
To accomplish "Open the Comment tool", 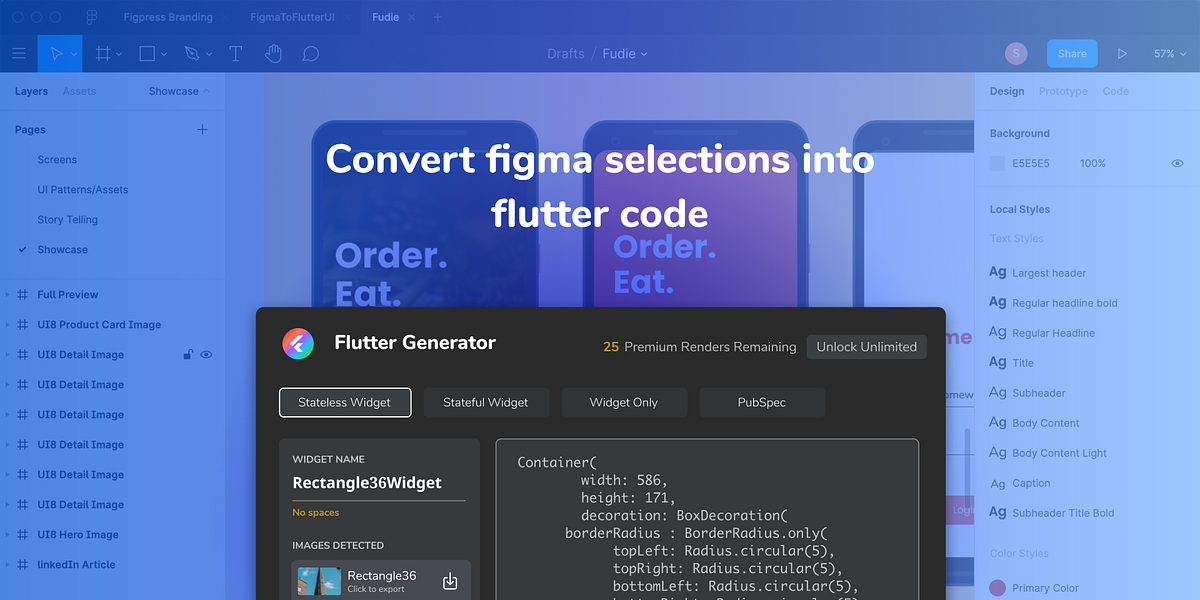I will pyautogui.click(x=310, y=53).
